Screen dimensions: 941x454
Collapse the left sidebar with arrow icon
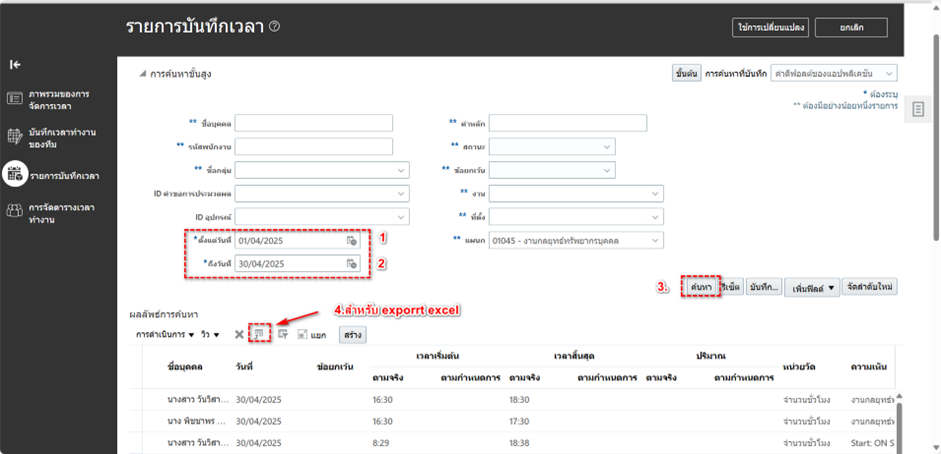pyautogui.click(x=15, y=64)
